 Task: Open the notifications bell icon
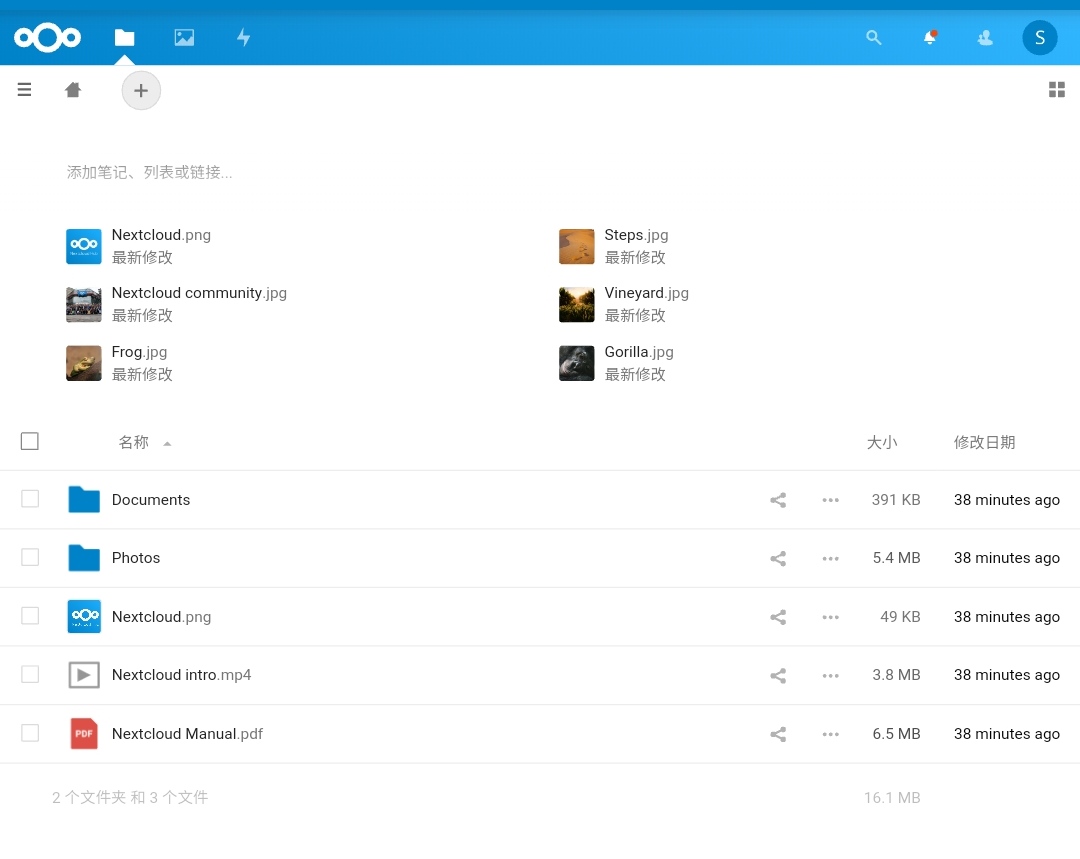(x=930, y=37)
